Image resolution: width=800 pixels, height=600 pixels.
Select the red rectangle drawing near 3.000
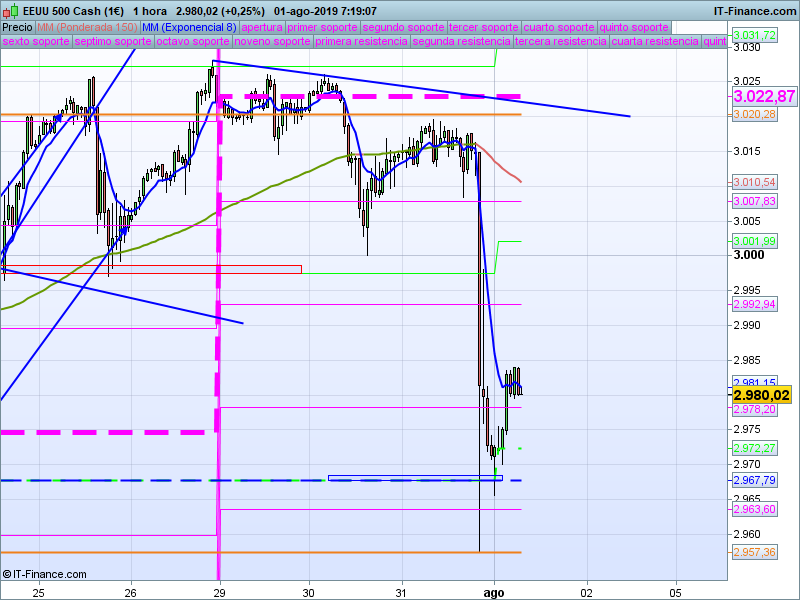pyautogui.click(x=151, y=269)
